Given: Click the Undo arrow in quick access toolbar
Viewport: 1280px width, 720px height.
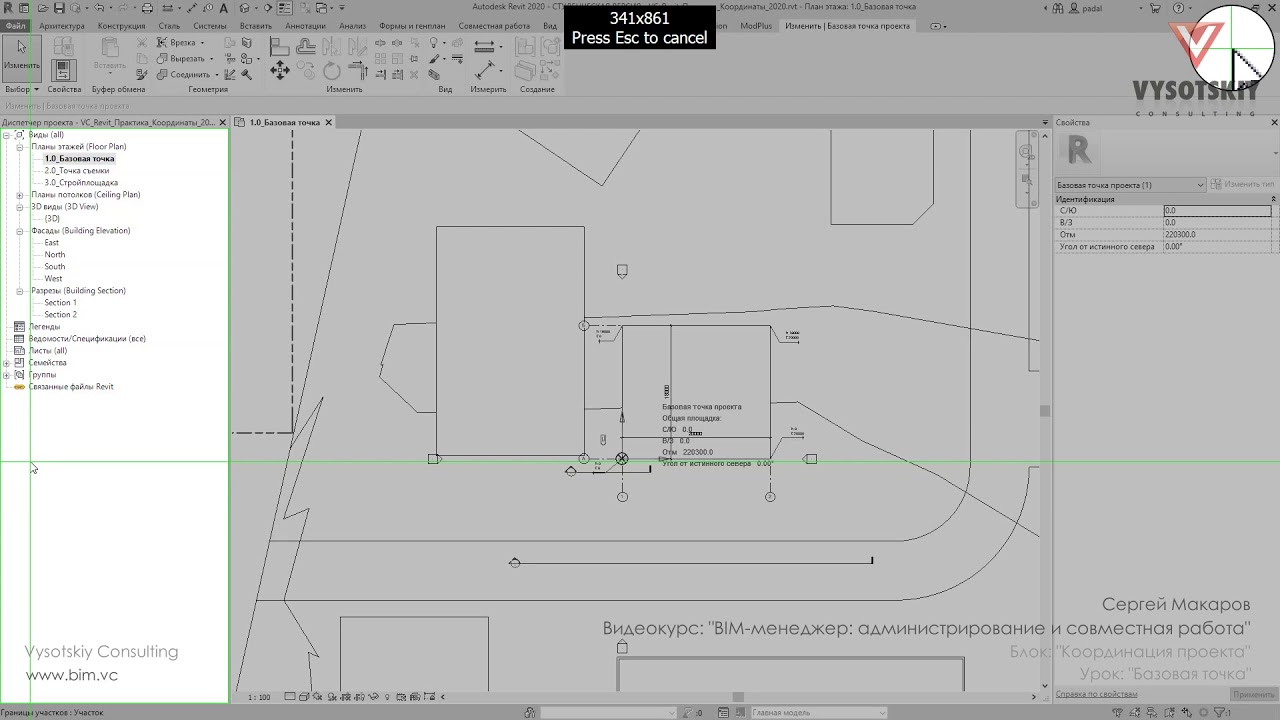Looking at the screenshot, I should point(98,7).
